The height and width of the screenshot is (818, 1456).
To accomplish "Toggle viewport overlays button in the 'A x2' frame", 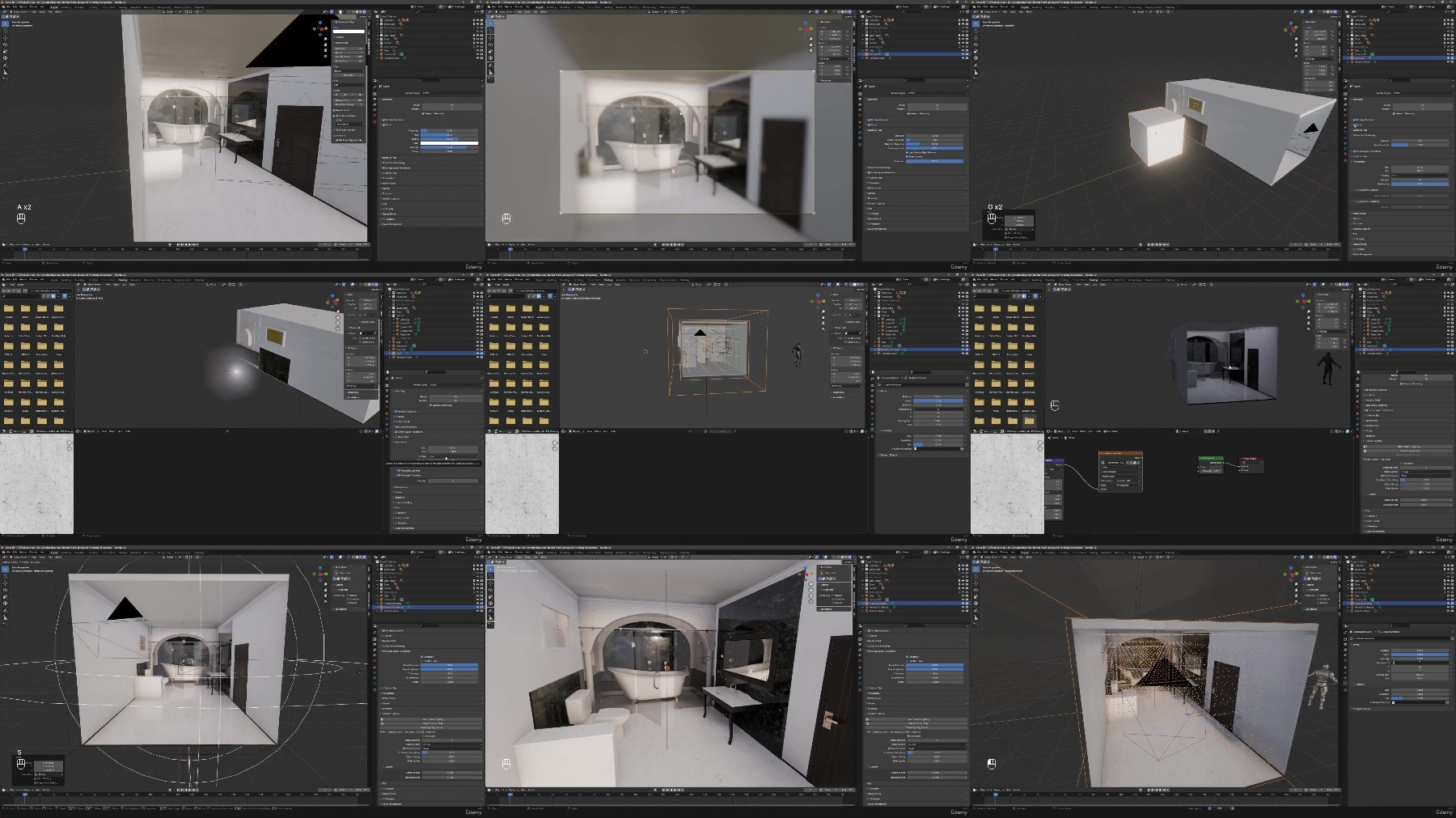I will pos(341,12).
